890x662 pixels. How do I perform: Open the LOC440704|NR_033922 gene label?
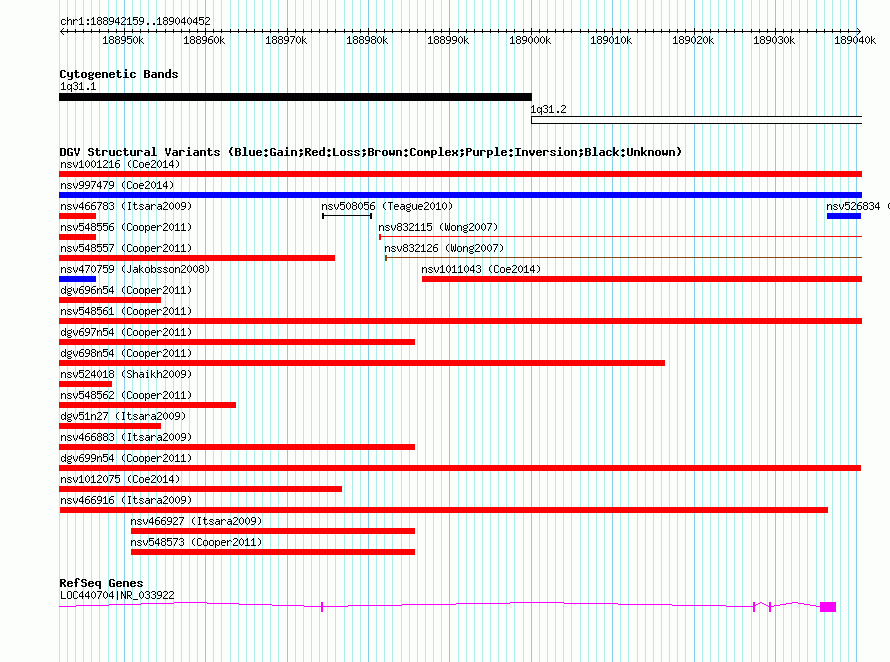pos(117,596)
